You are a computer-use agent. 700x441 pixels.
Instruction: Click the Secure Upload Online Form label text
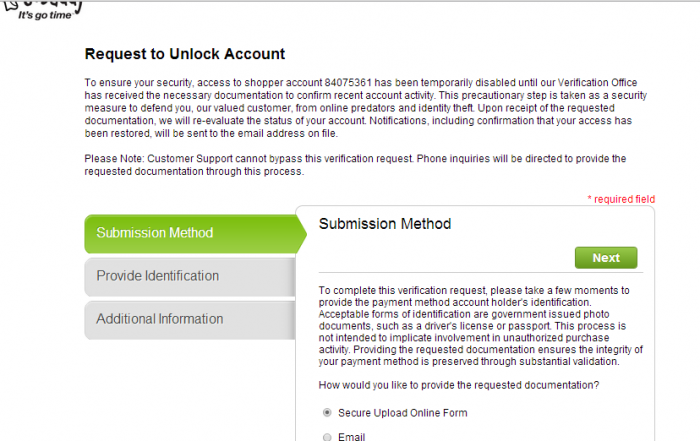(x=403, y=413)
